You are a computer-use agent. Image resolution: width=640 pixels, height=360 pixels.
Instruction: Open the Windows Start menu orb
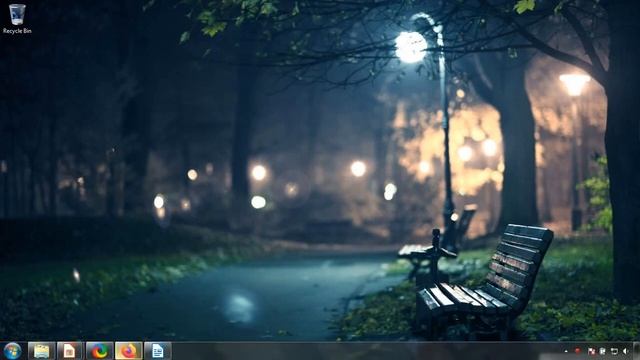(12, 351)
